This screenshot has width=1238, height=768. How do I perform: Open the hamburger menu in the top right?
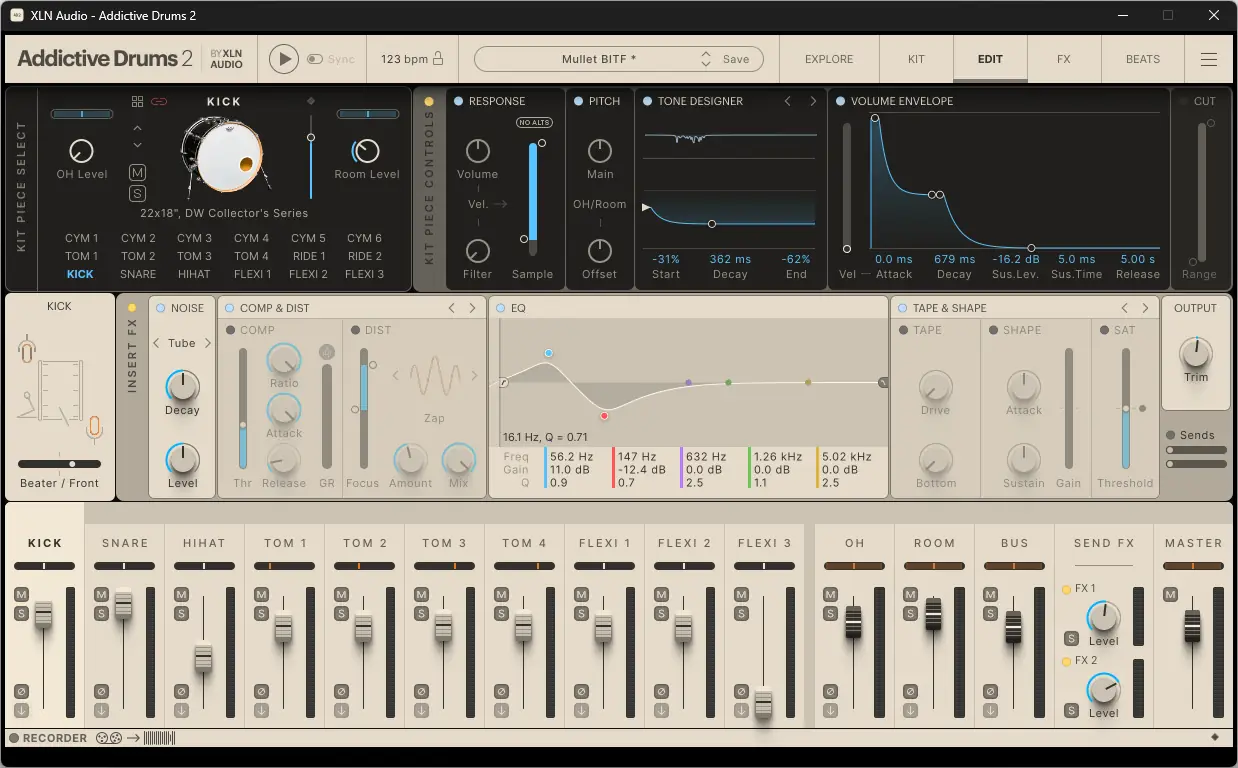pos(1208,59)
